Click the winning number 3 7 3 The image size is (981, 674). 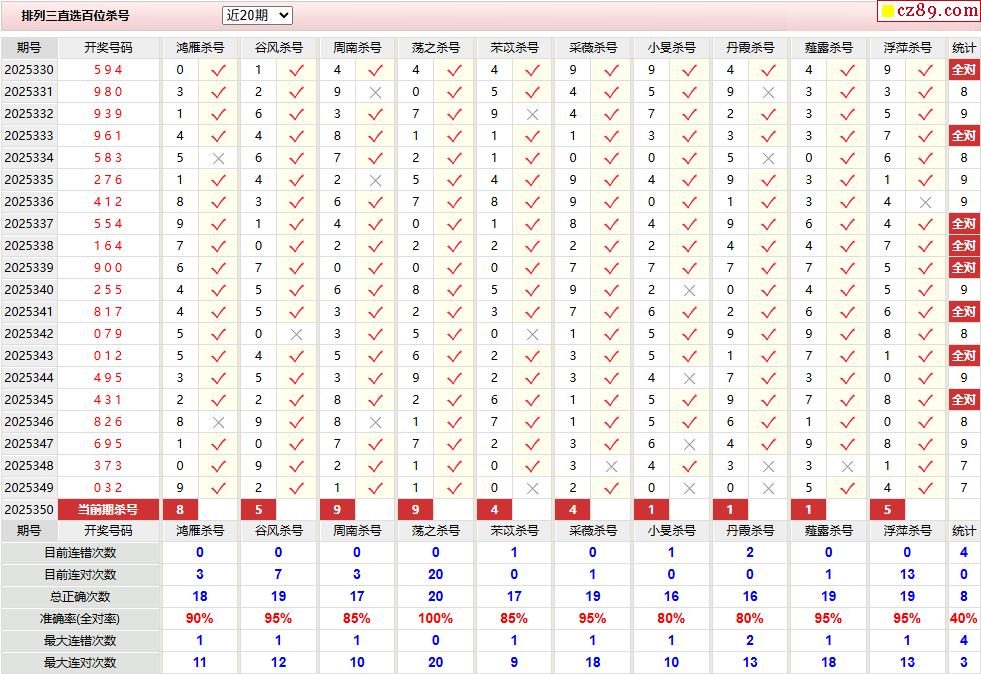pyautogui.click(x=108, y=466)
